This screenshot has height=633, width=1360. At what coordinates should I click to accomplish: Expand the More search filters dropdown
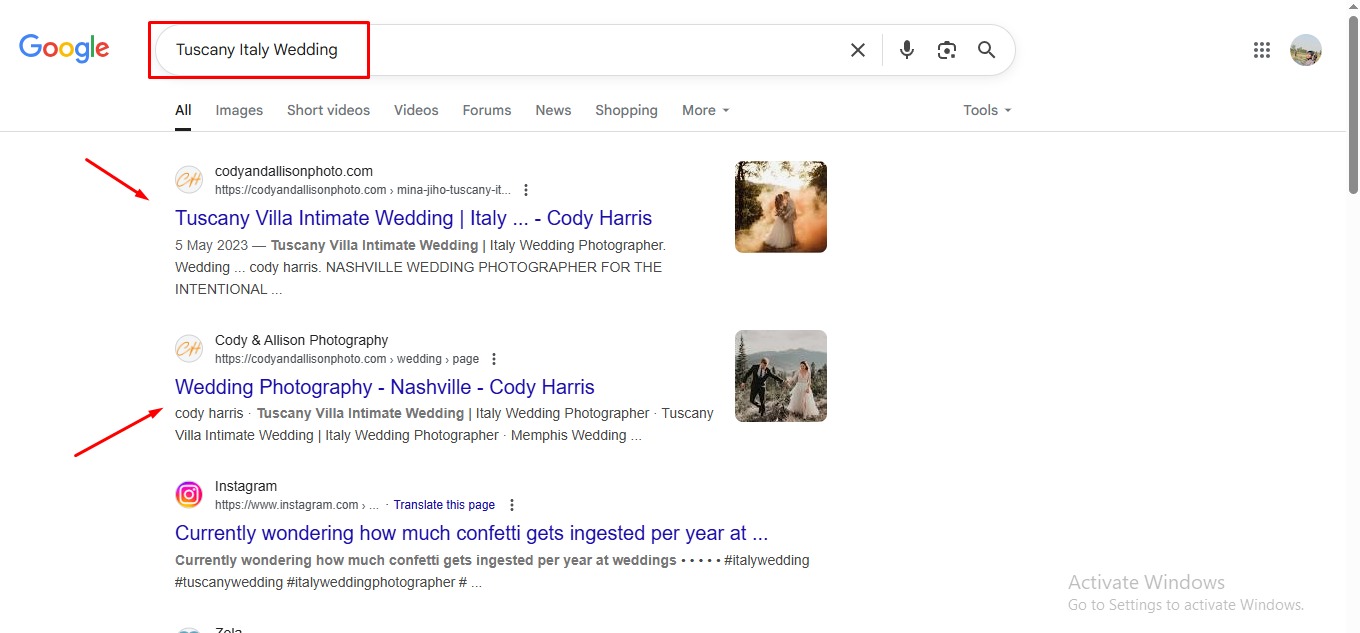tap(705, 110)
